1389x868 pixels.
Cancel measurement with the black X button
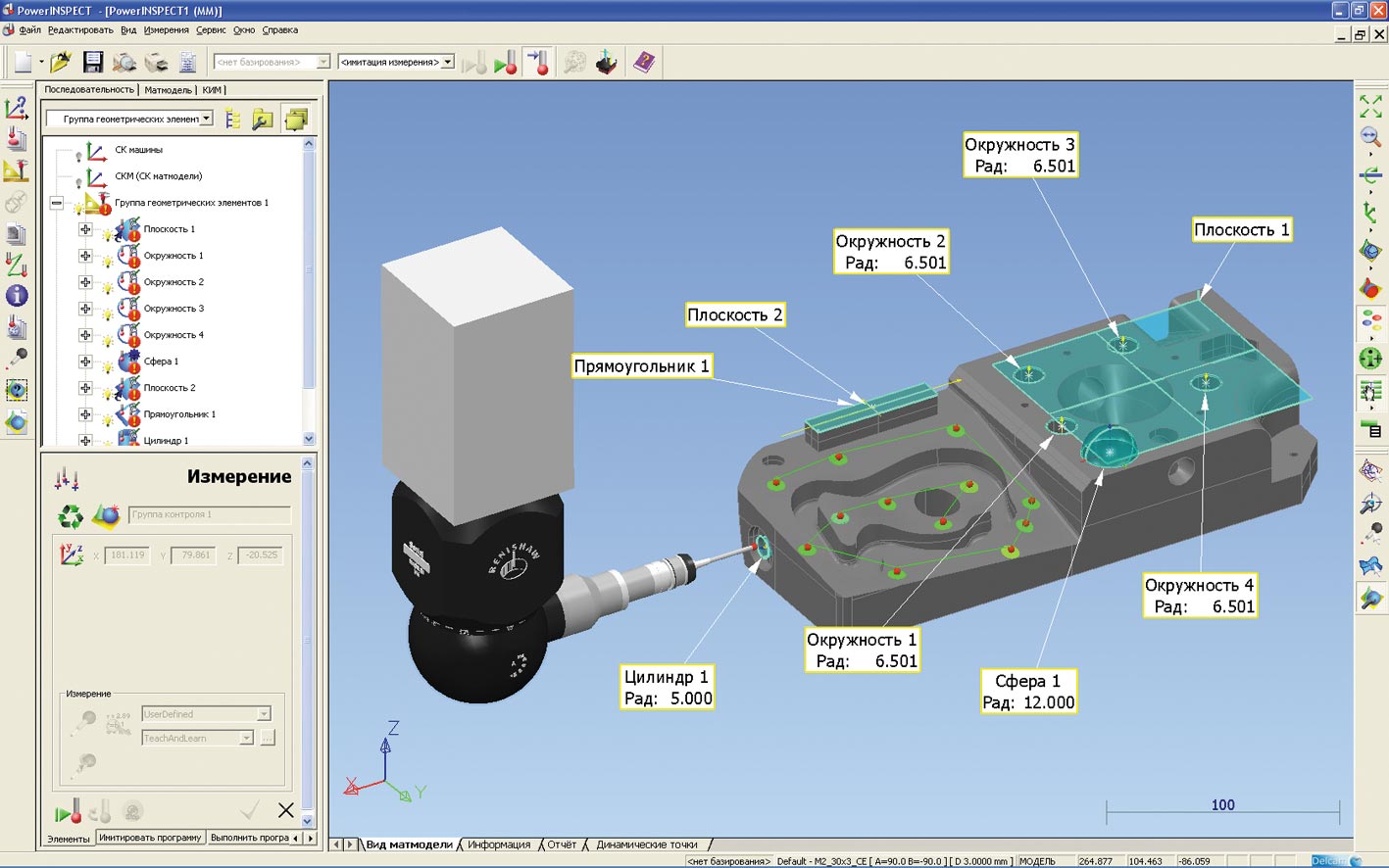(x=285, y=810)
